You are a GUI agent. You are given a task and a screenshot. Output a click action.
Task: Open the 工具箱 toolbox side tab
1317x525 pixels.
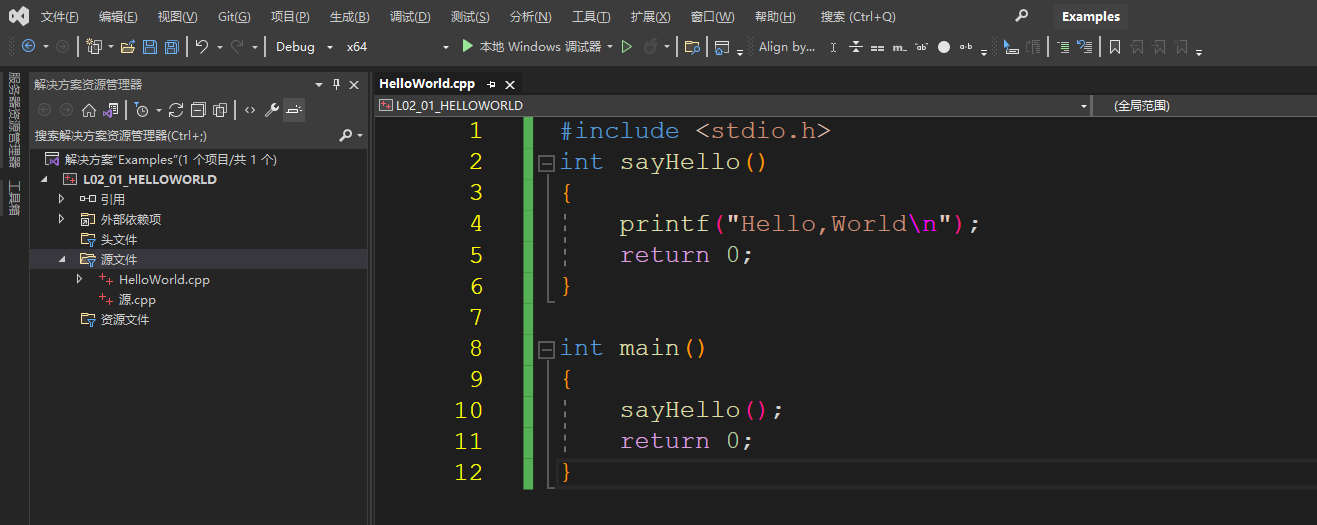14,198
